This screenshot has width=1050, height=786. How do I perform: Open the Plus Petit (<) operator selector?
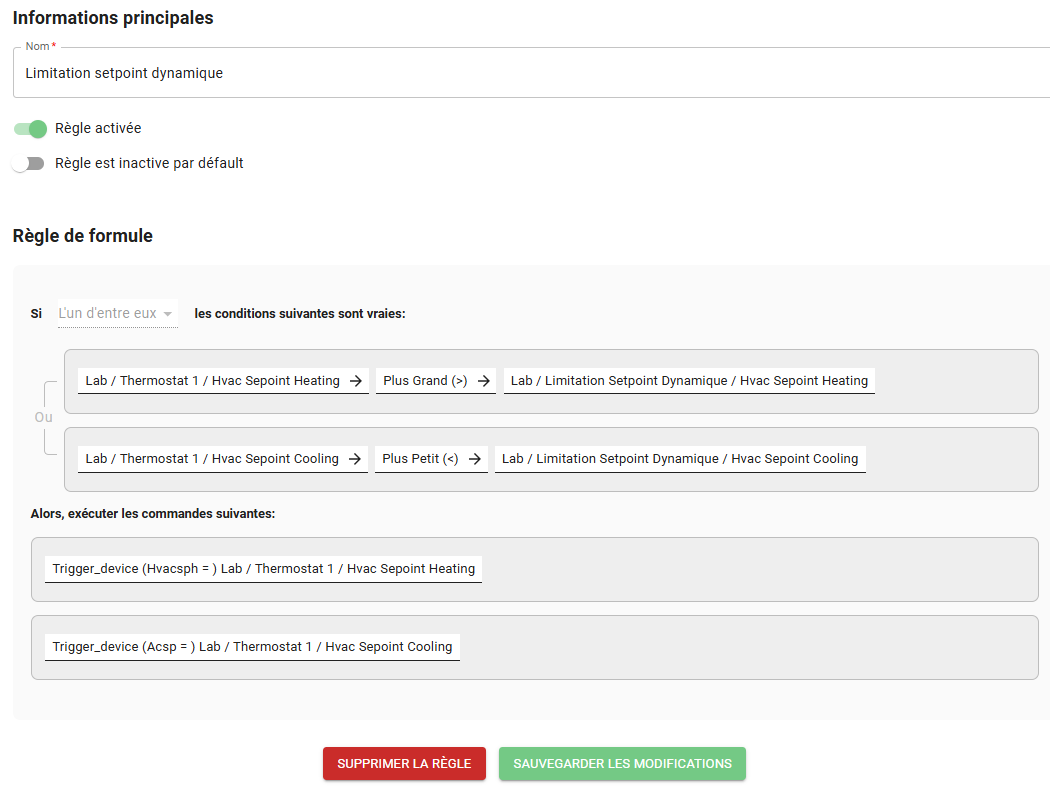point(420,459)
